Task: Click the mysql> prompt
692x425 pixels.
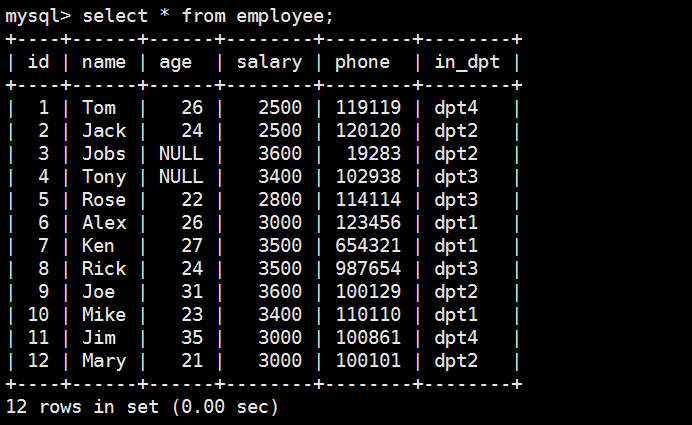Action: tap(39, 16)
